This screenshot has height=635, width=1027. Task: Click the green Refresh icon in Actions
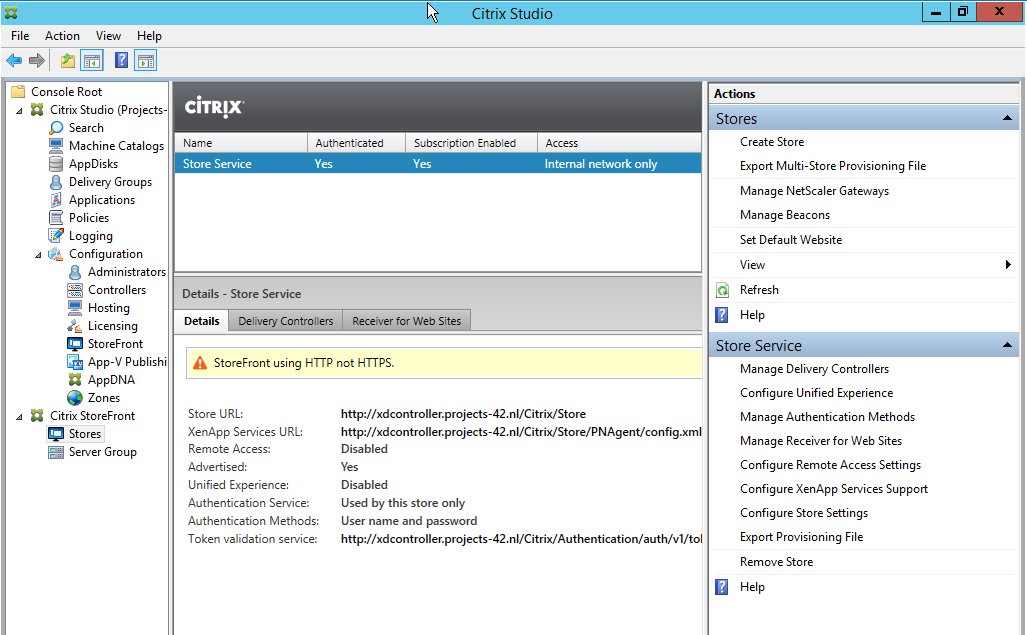click(722, 290)
